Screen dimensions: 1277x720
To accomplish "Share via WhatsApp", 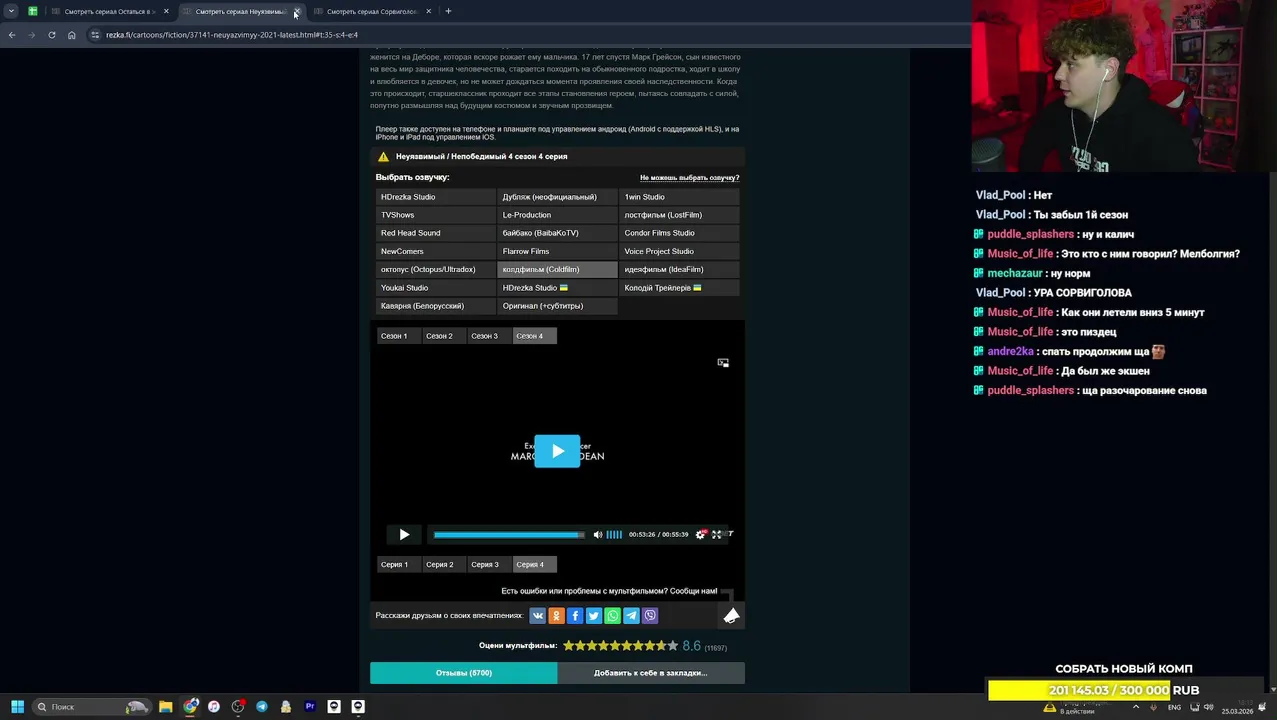I will coord(613,616).
